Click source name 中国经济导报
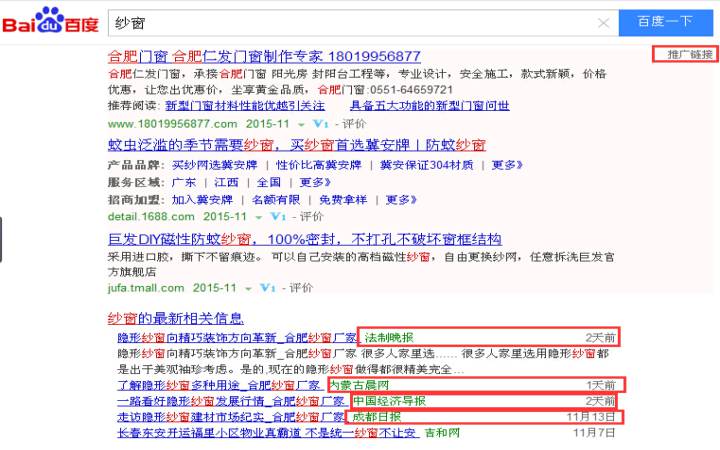 click(x=389, y=401)
